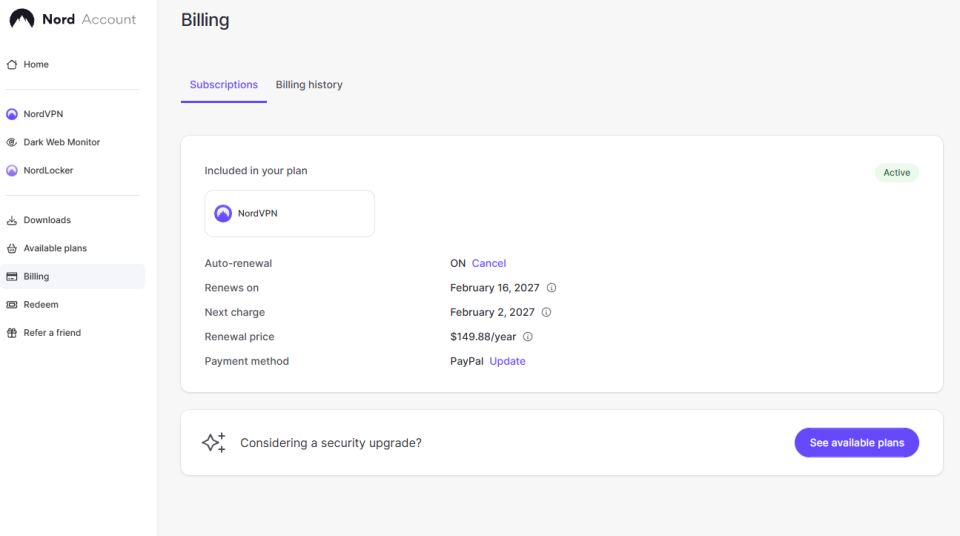Click the '$149.88/year' price value
Viewport: 960px width, 536px height.
tap(483, 337)
